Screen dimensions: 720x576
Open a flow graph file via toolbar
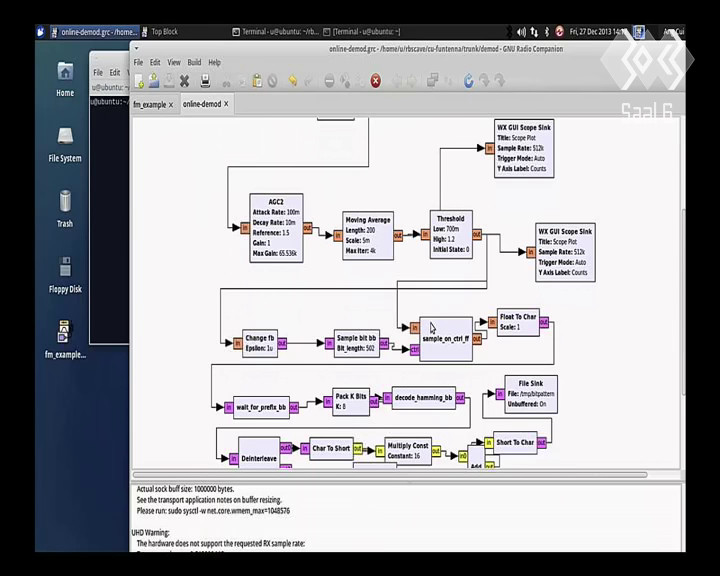tap(154, 81)
